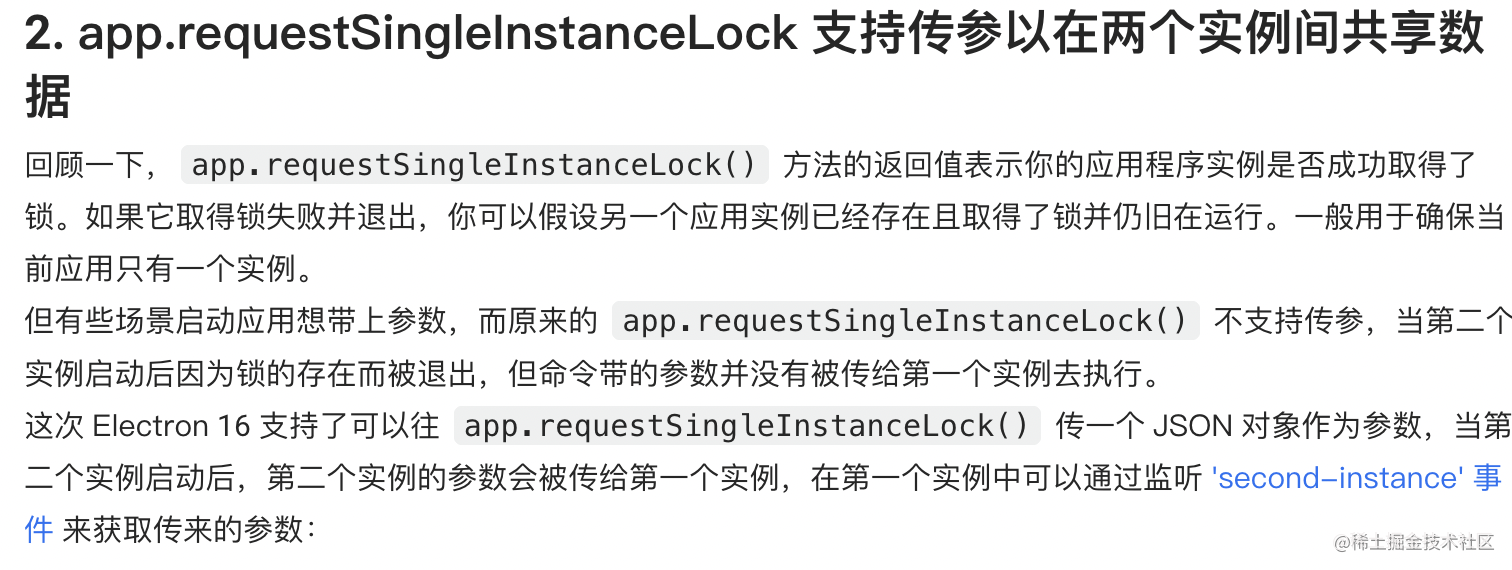Screen dimensions: 1512x570
Task: Click the heading starting "2. app.requestSingleInstanceLock"
Action: pyautogui.click(x=755, y=66)
